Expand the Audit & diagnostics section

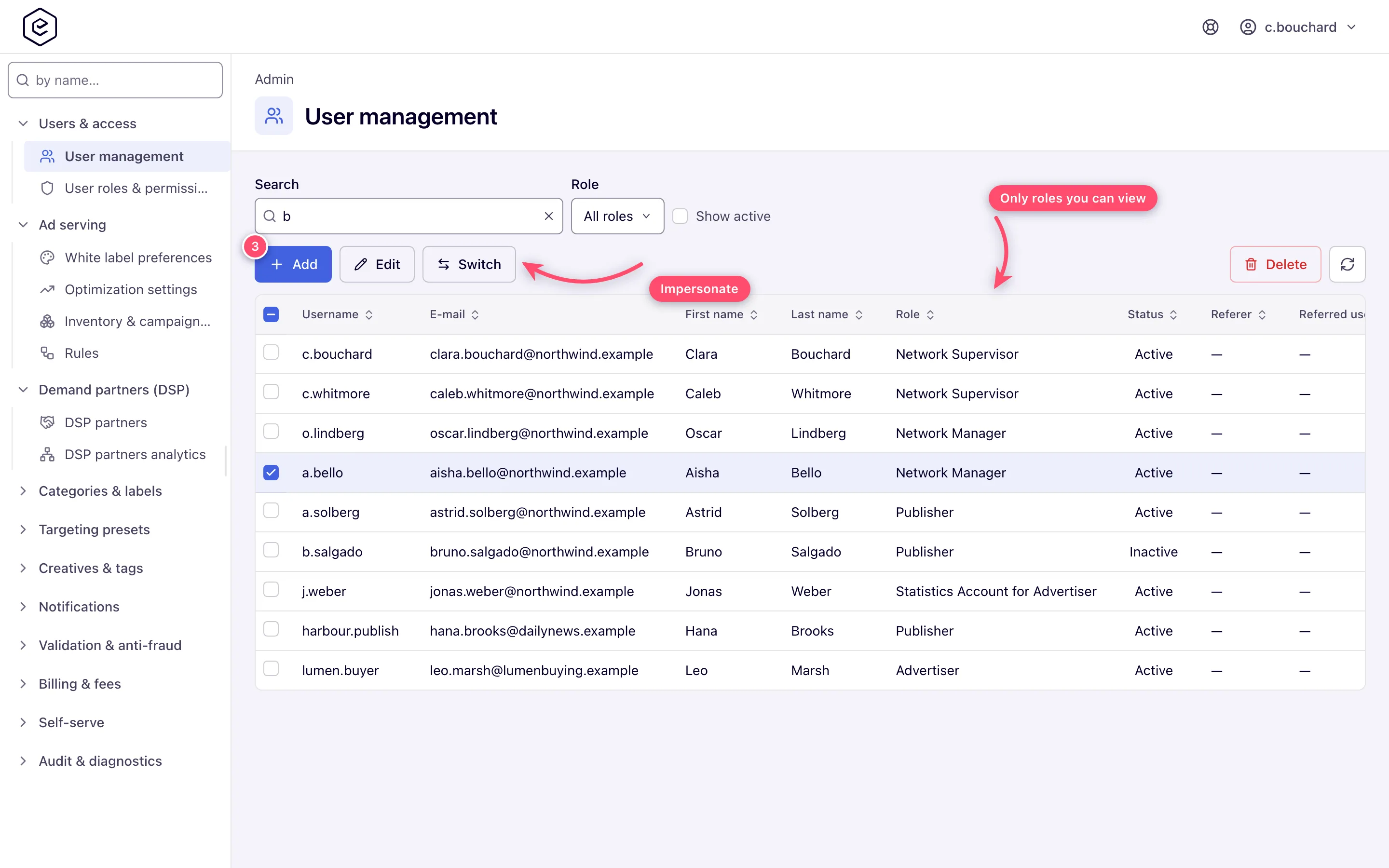[x=23, y=760]
